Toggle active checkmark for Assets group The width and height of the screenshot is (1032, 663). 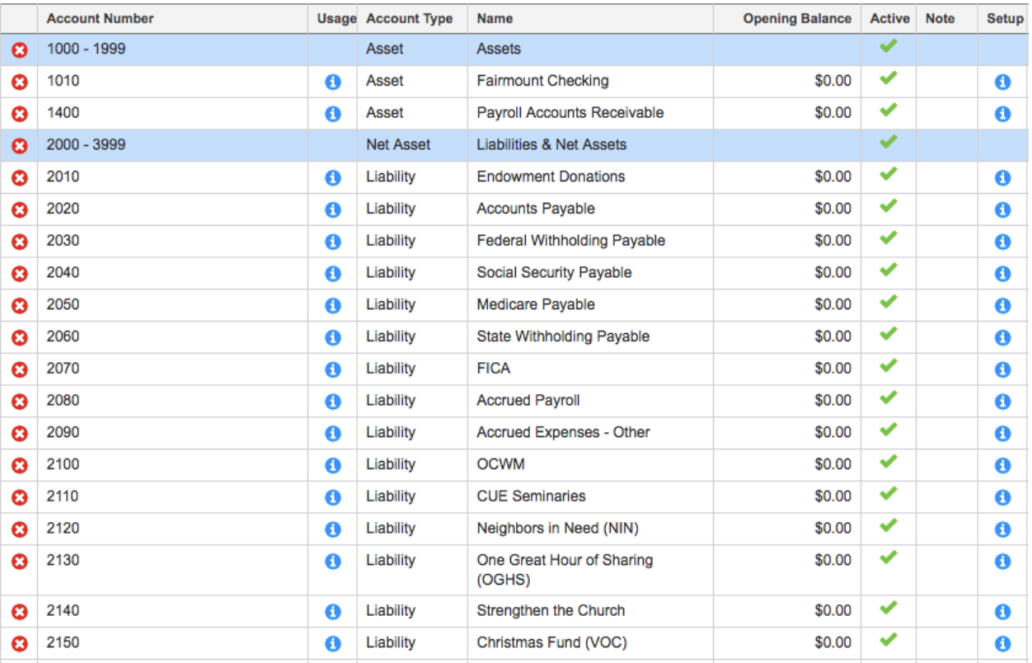pos(889,46)
